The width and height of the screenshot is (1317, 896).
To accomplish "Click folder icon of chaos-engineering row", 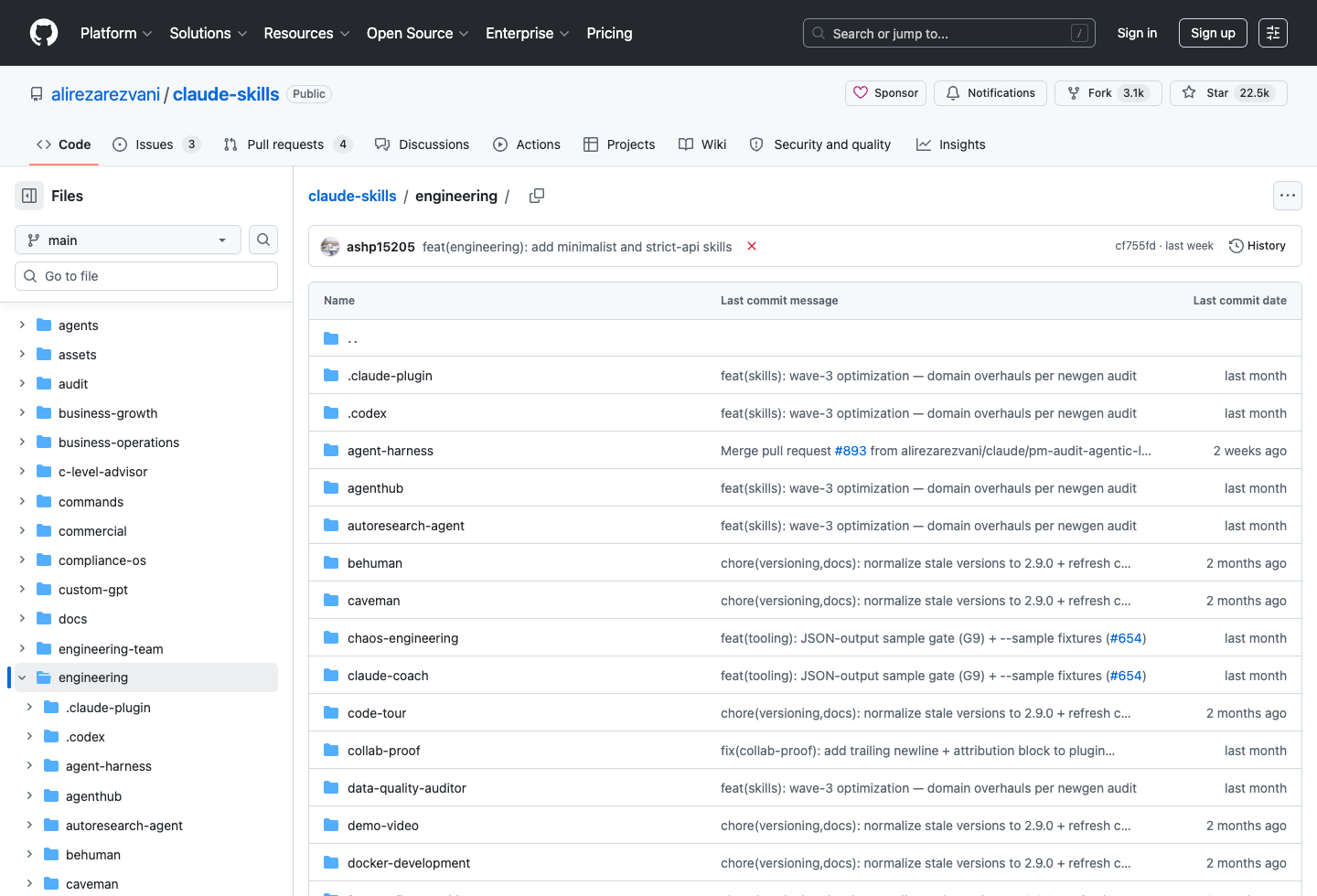I will coord(331,638).
